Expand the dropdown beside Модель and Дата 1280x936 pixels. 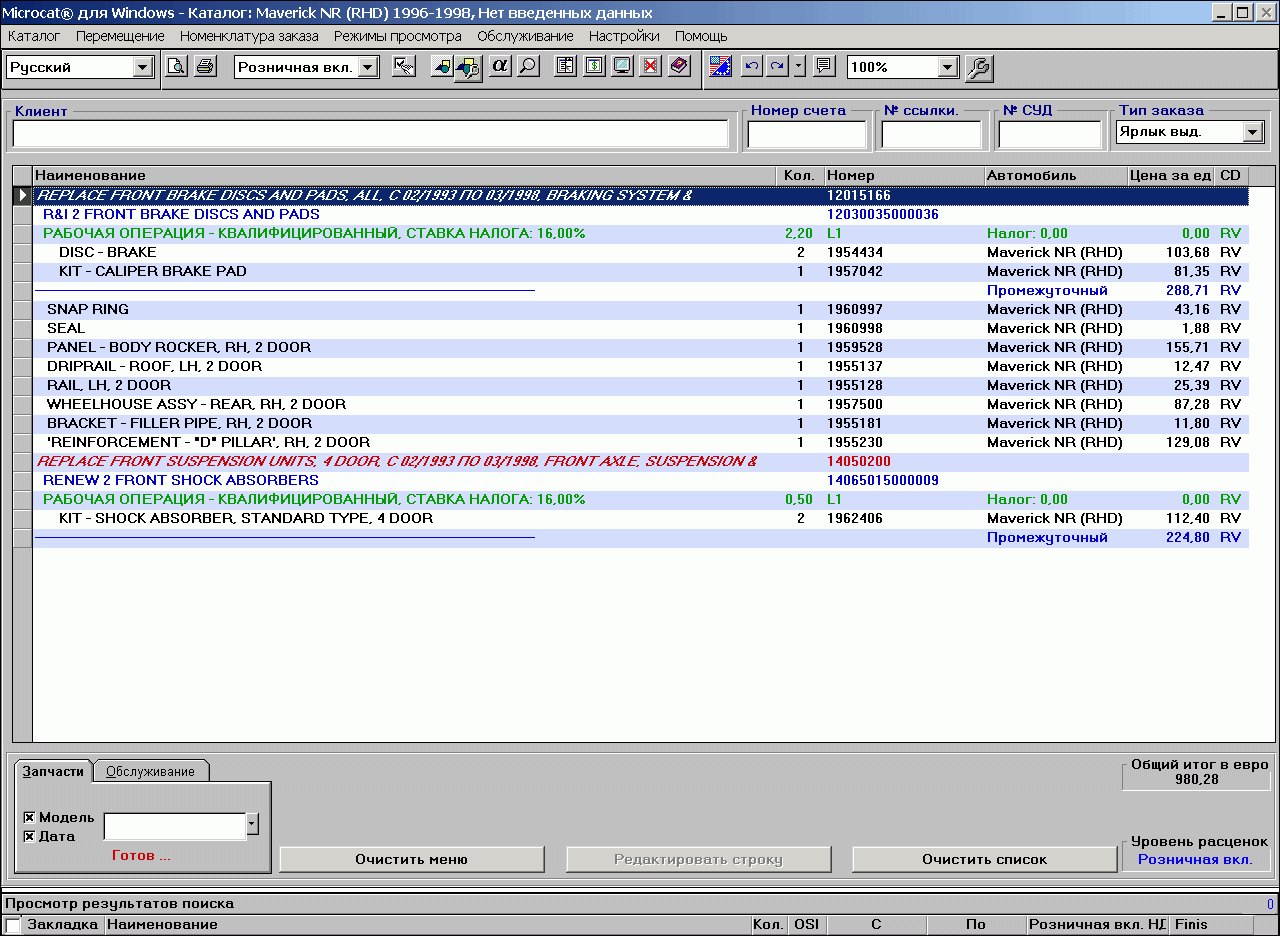pos(252,824)
